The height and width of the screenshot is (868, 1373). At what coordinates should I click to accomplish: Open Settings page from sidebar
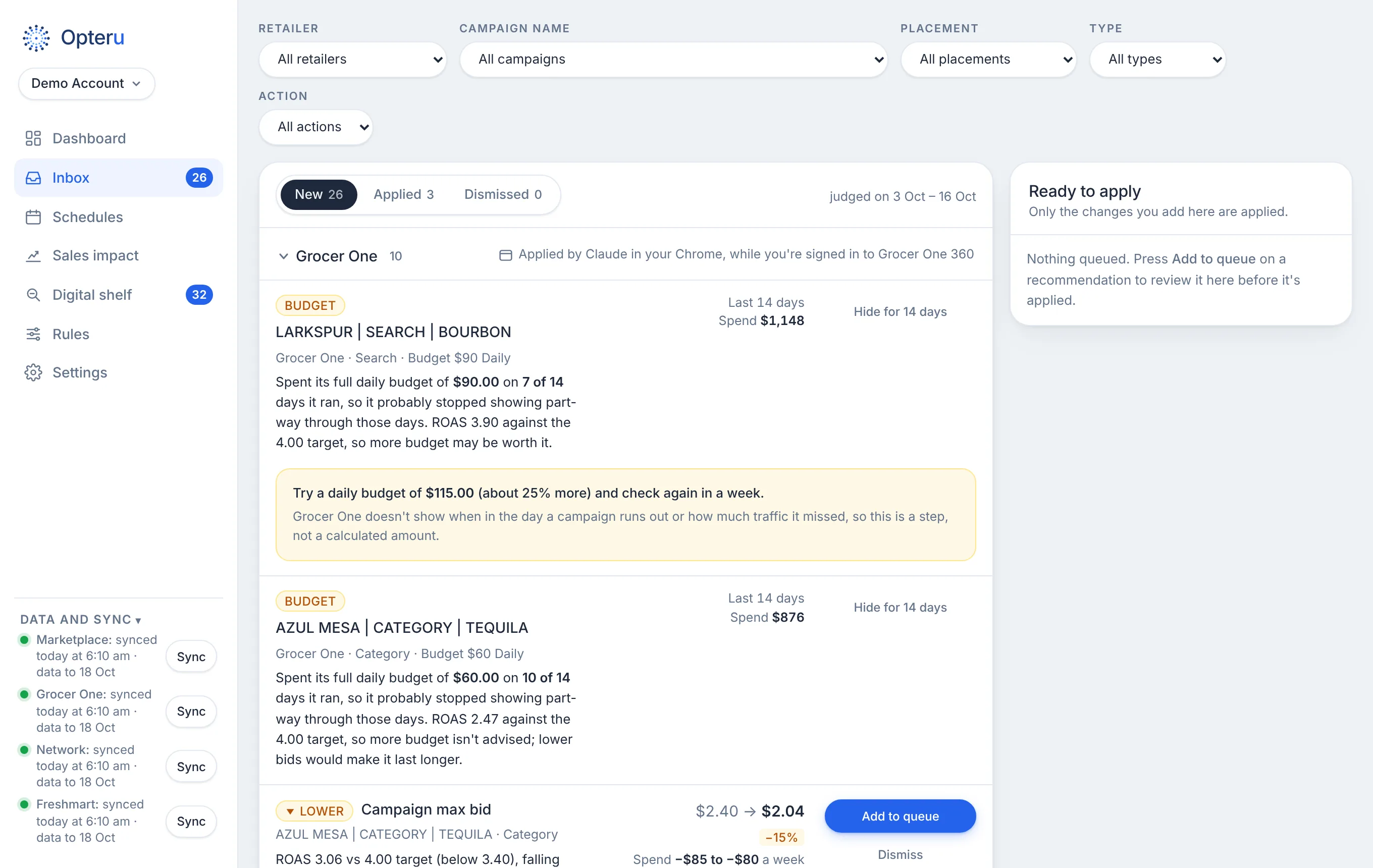click(119, 373)
